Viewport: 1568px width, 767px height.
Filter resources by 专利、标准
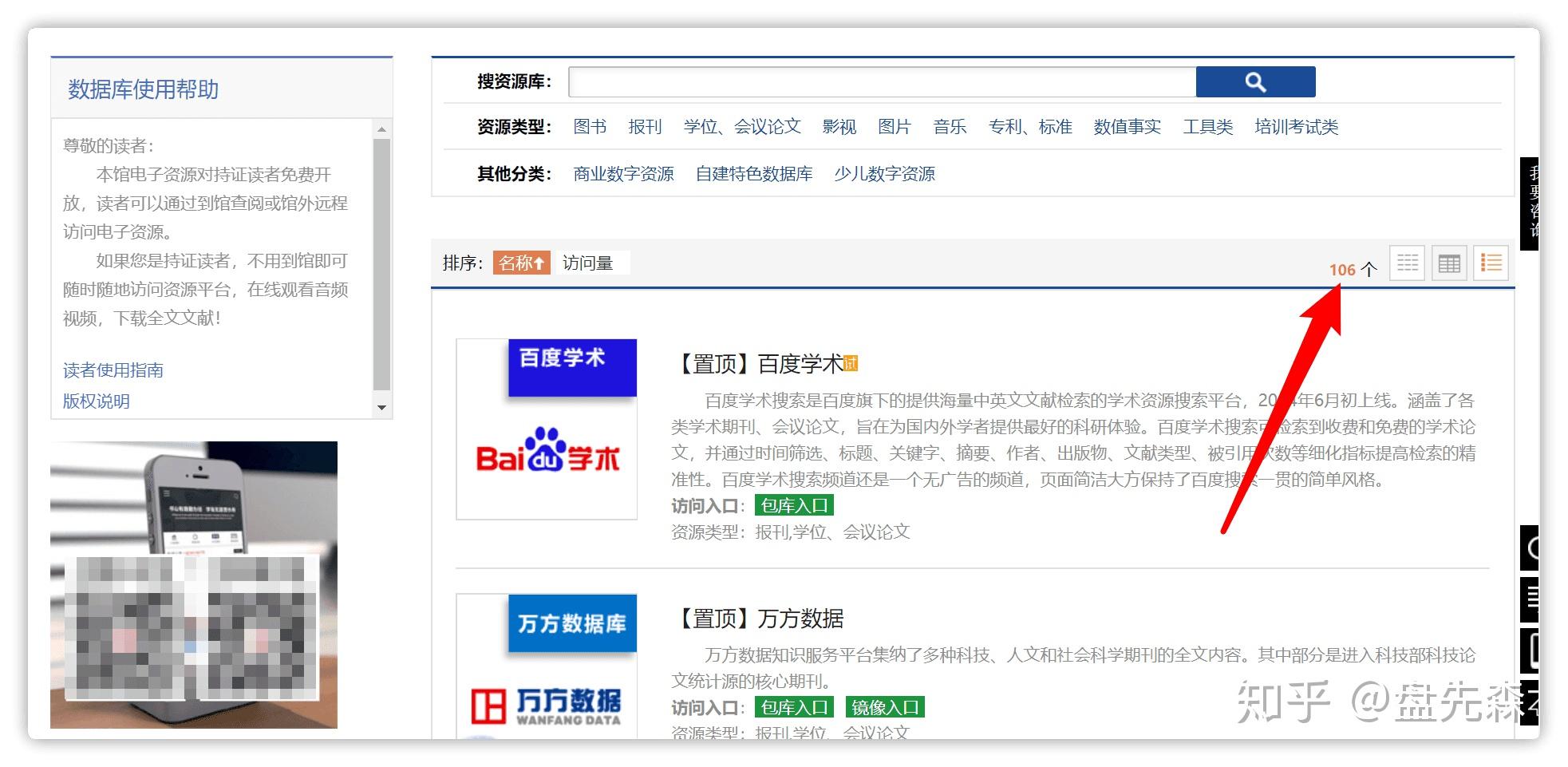(1030, 127)
